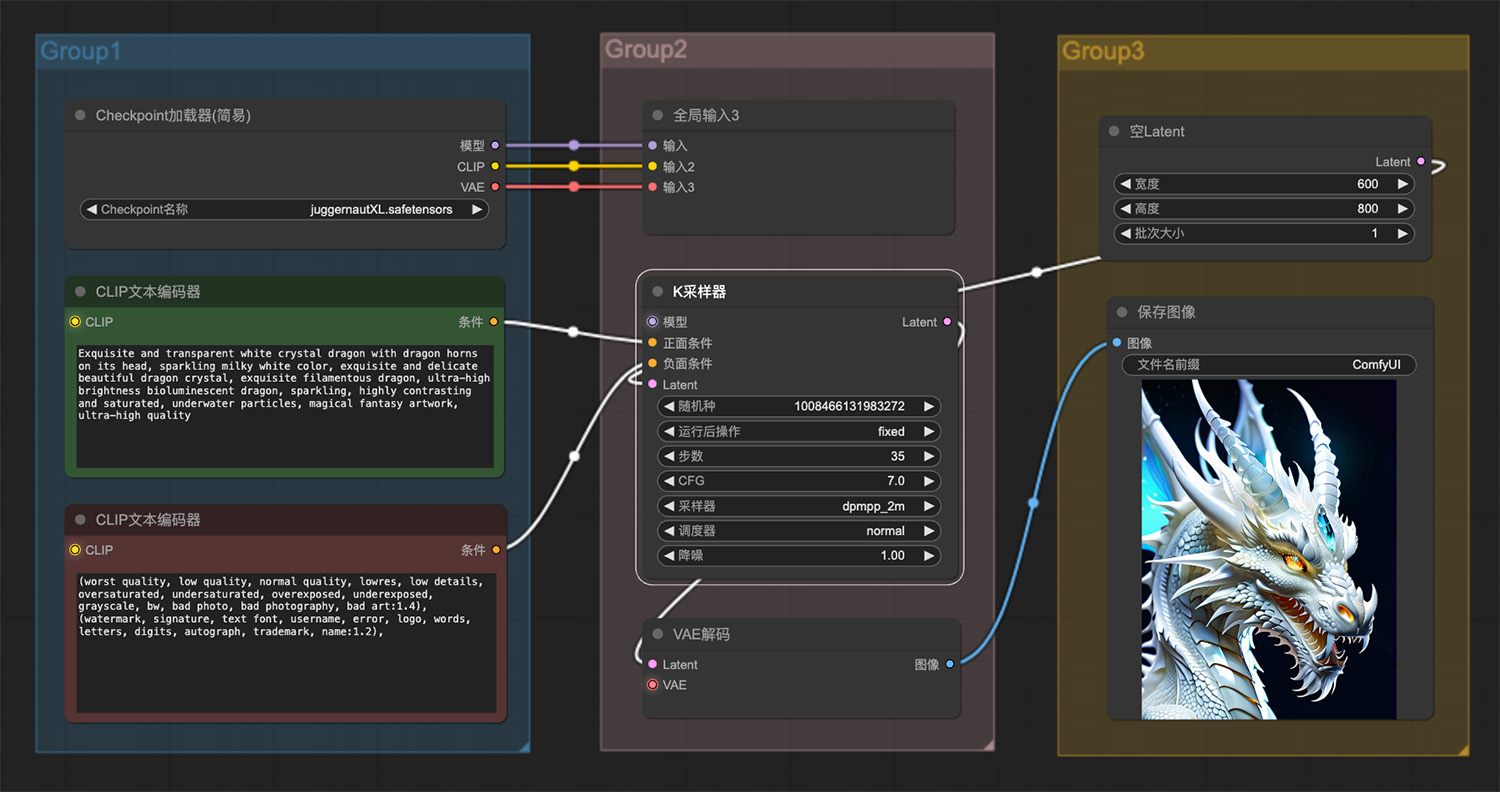Open the 调度器 normal dropdown
1500x792 pixels.
pos(799,531)
